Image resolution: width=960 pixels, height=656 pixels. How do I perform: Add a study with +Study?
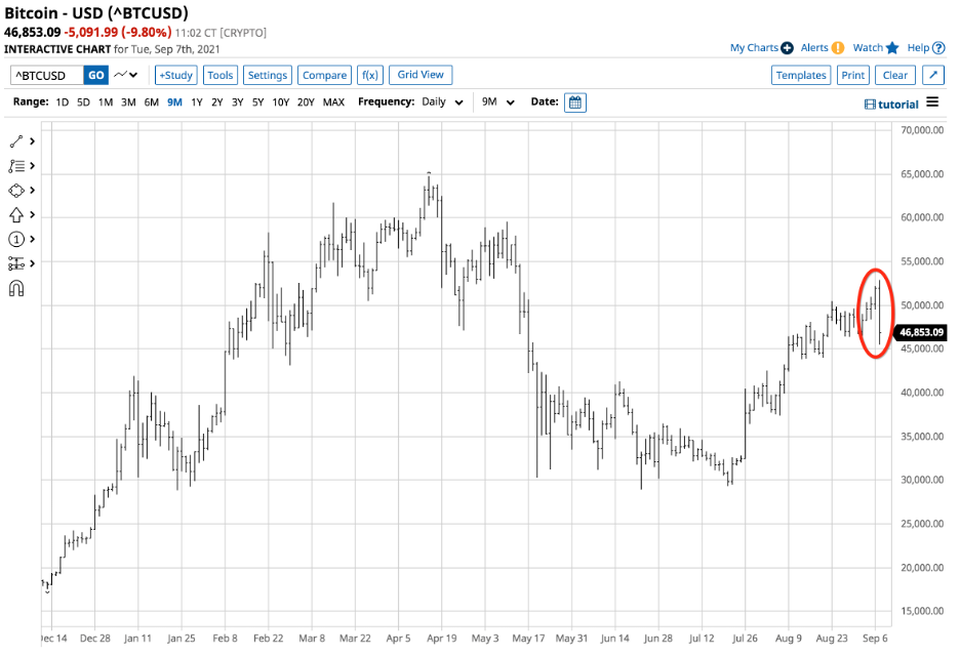176,75
